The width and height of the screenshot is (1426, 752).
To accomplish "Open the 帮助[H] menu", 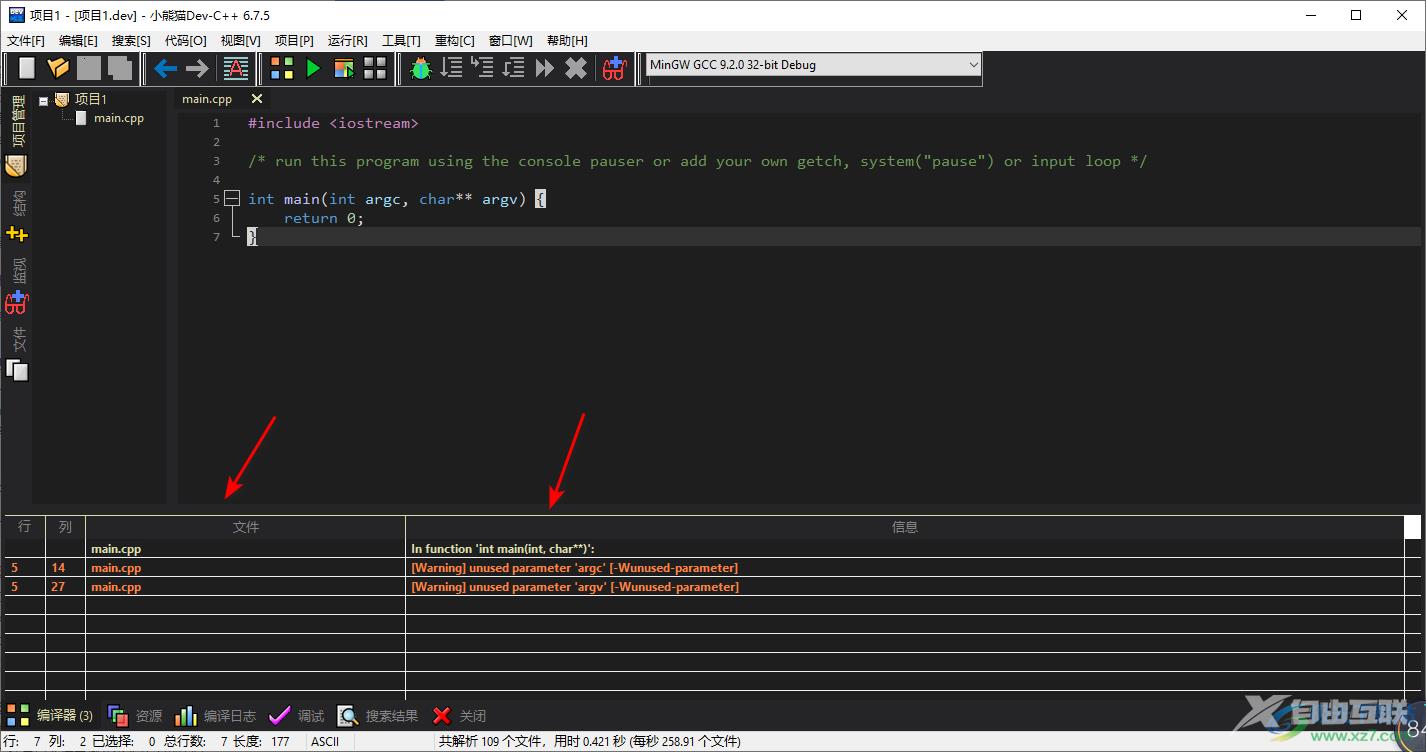I will 567,41.
